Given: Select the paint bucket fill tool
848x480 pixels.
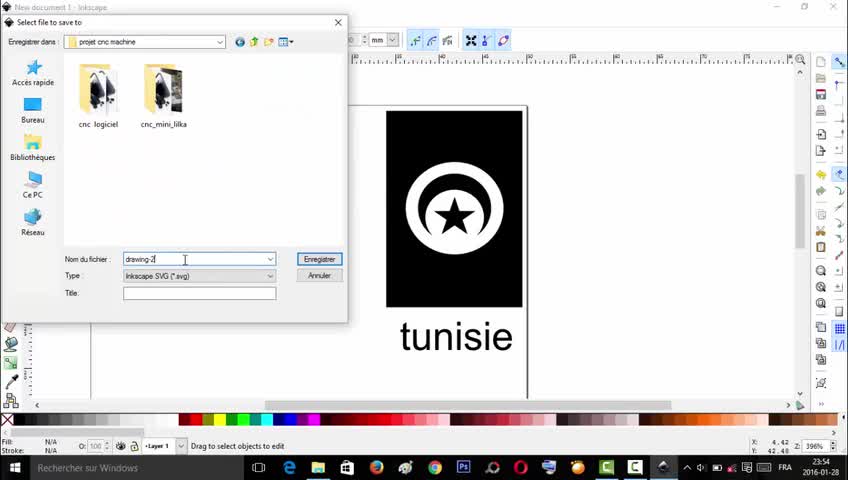Looking at the screenshot, I should point(10,344).
